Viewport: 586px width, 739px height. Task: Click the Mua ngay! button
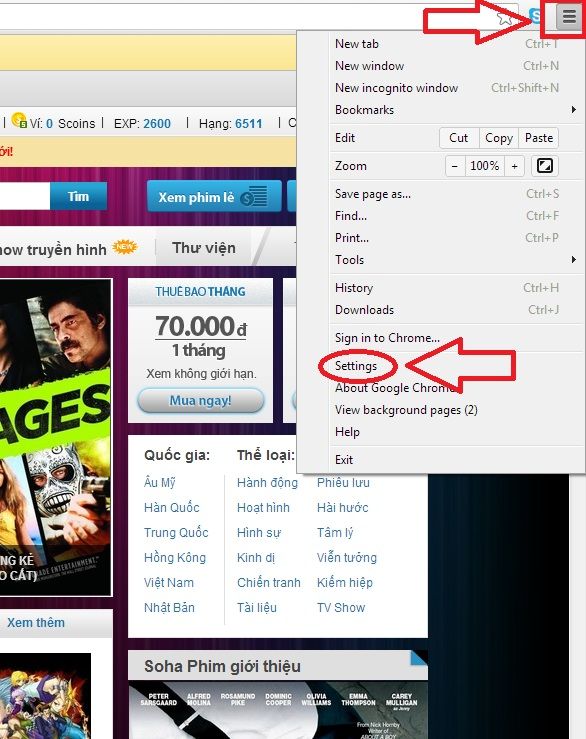[201, 401]
